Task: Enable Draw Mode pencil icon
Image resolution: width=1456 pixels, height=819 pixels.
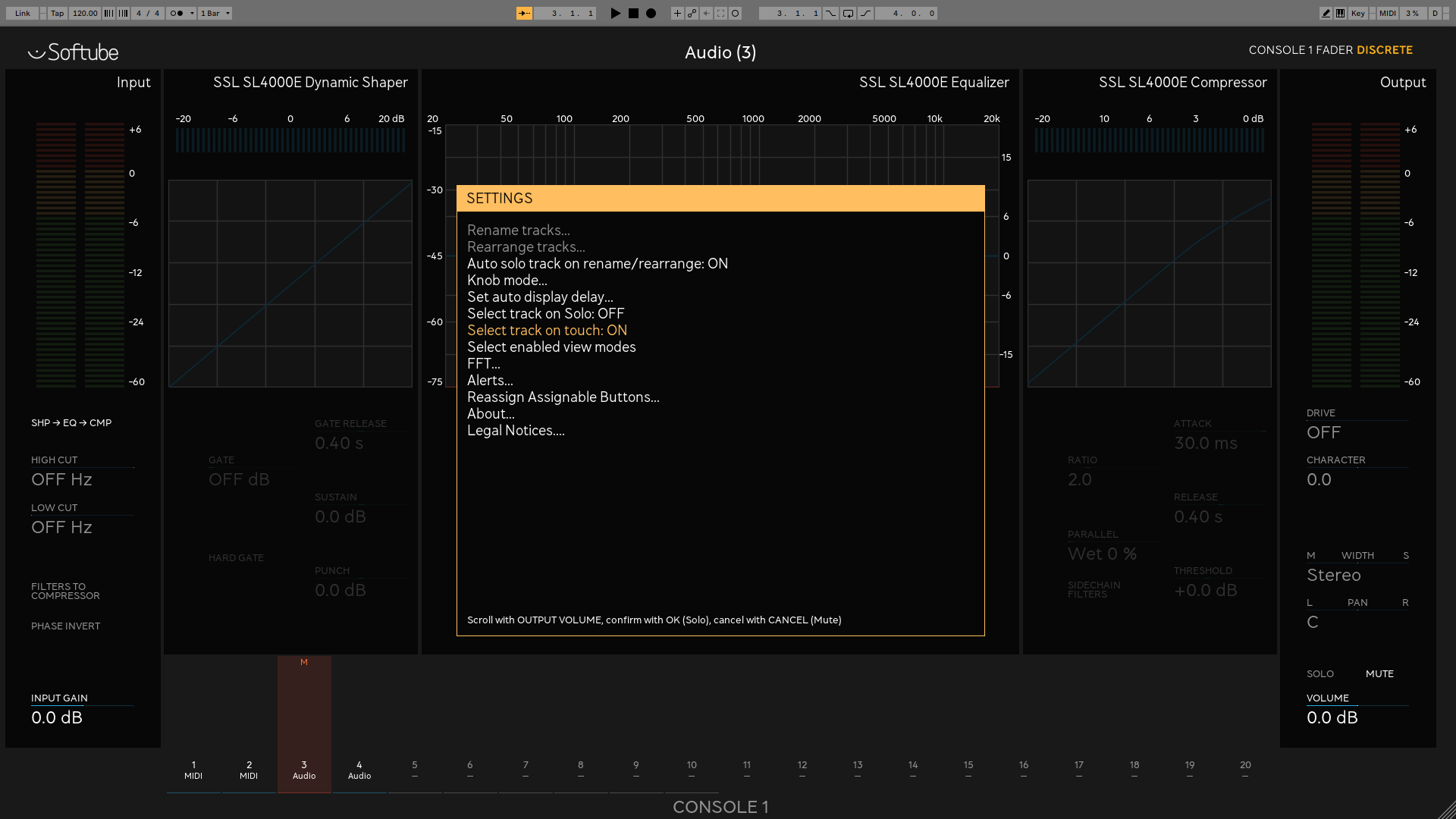Action: click(1326, 13)
